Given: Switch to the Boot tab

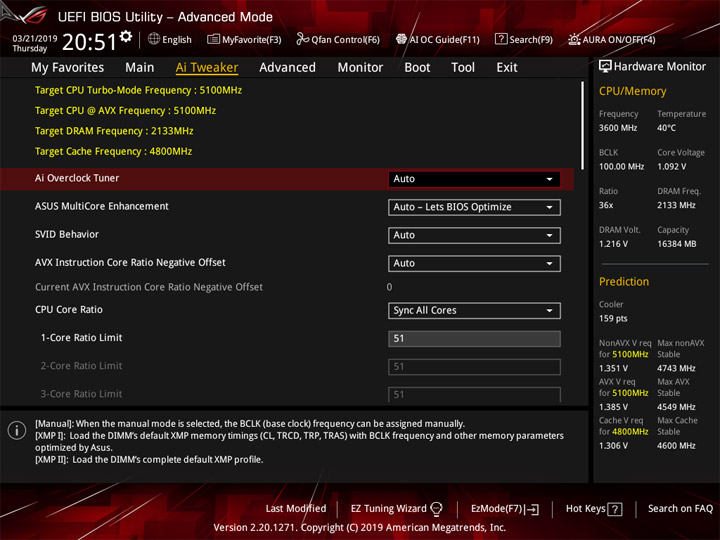Looking at the screenshot, I should coord(417,68).
